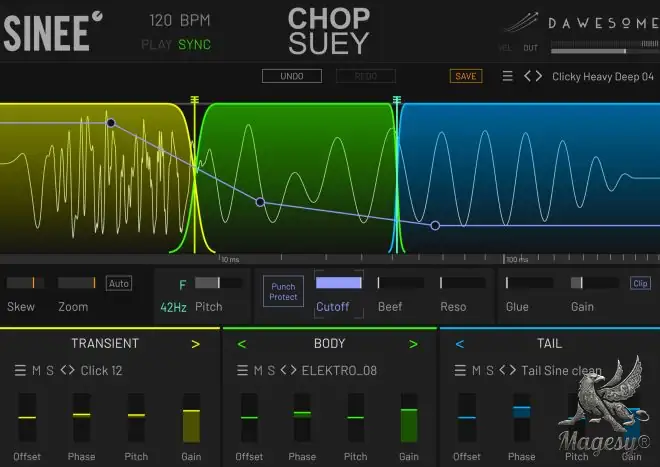This screenshot has height=467, width=660.
Task: Click the transient-body crossover marker handle
Action: point(194,100)
